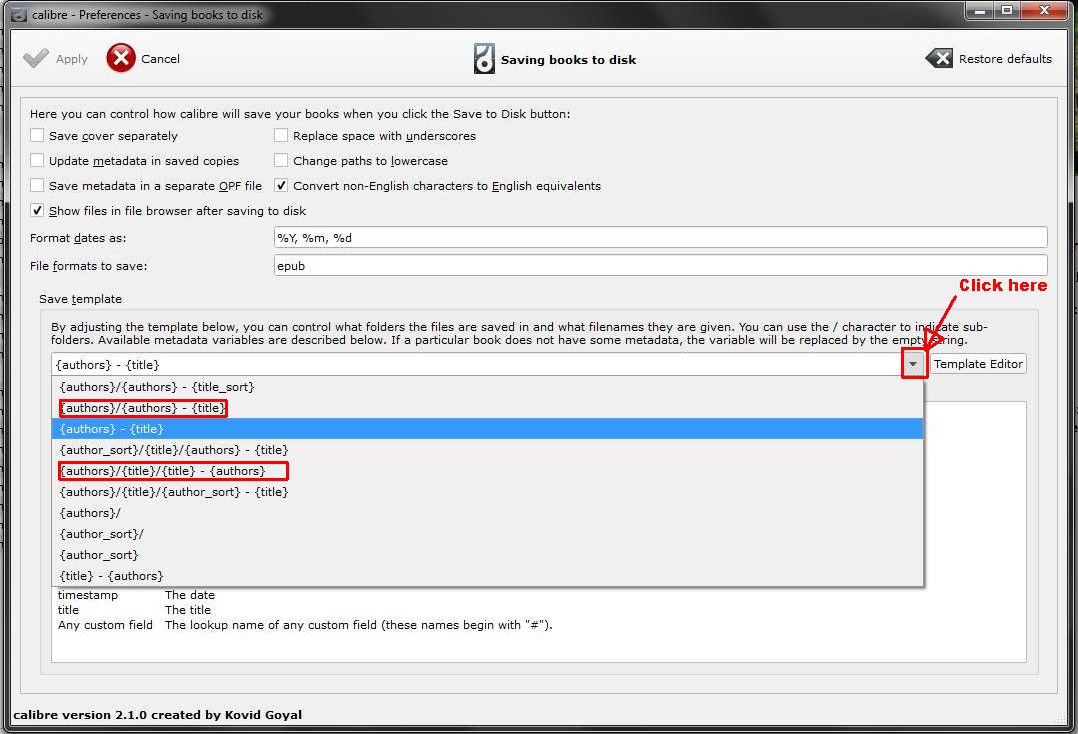Disable Show files in file browser option
The height and width of the screenshot is (734, 1078).
[x=37, y=210]
